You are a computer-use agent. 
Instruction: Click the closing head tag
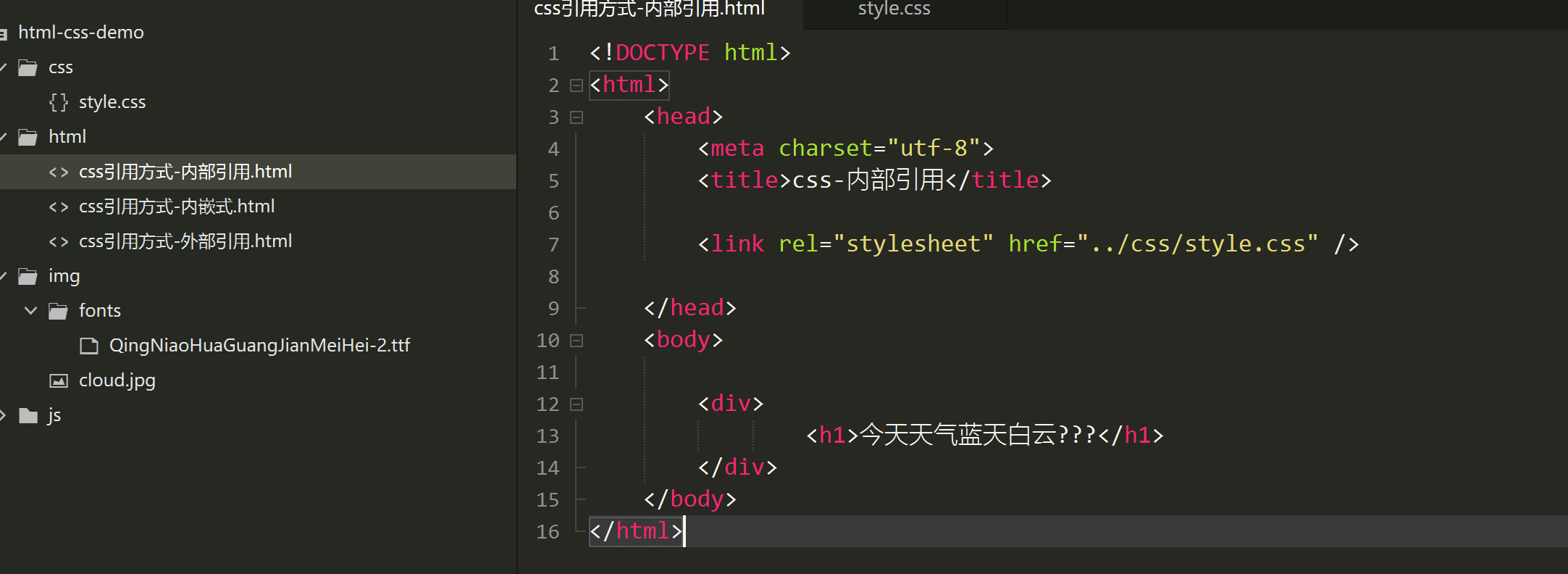pyautogui.click(x=690, y=308)
